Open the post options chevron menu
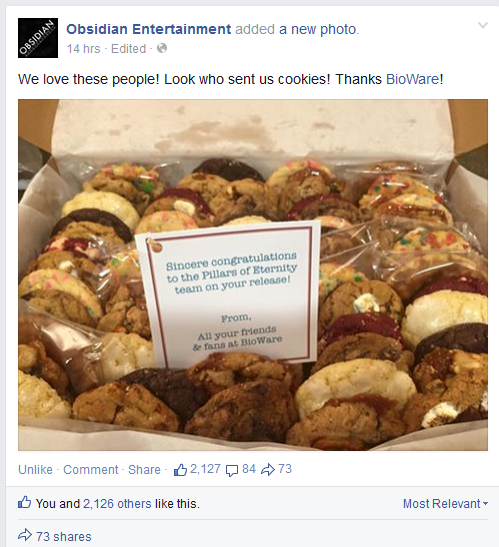 (x=483, y=25)
